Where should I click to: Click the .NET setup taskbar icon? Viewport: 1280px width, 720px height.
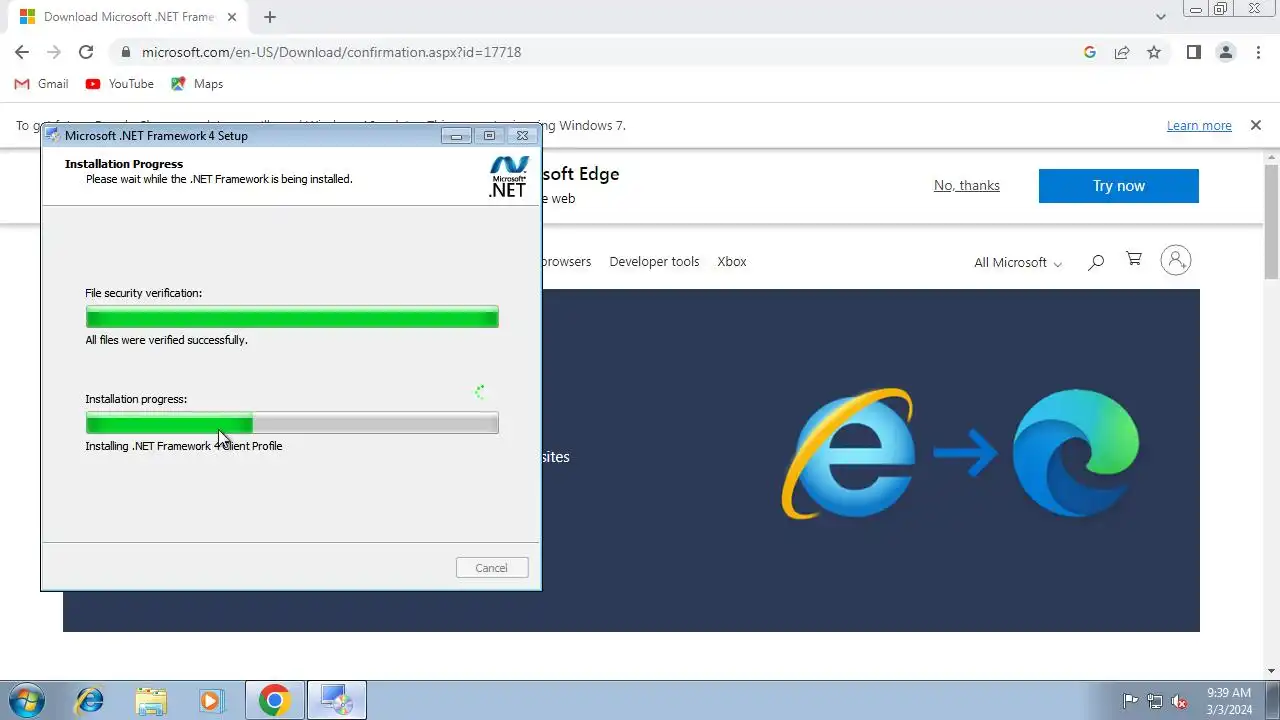point(336,700)
